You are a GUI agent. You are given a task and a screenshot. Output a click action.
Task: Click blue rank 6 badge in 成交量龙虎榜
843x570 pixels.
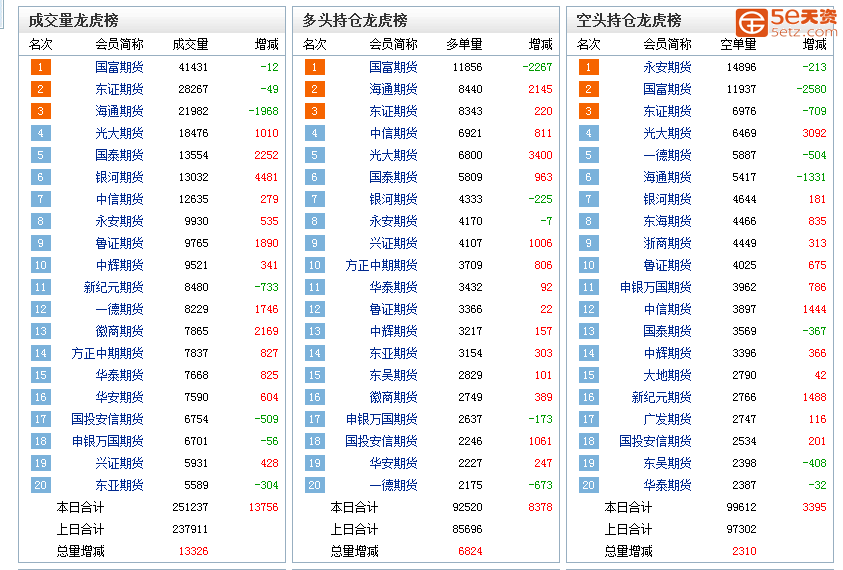click(x=40, y=177)
